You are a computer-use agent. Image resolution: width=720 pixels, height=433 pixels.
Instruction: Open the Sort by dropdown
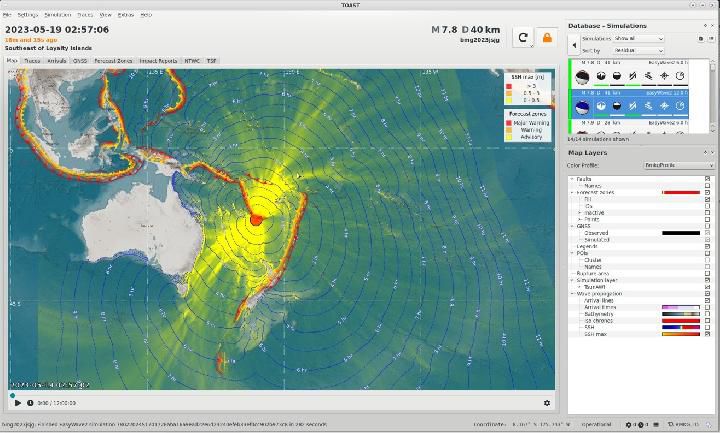[x=638, y=49]
